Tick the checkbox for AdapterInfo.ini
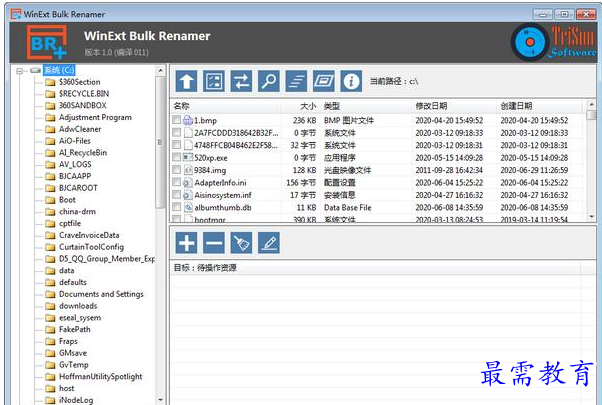 click(x=176, y=182)
